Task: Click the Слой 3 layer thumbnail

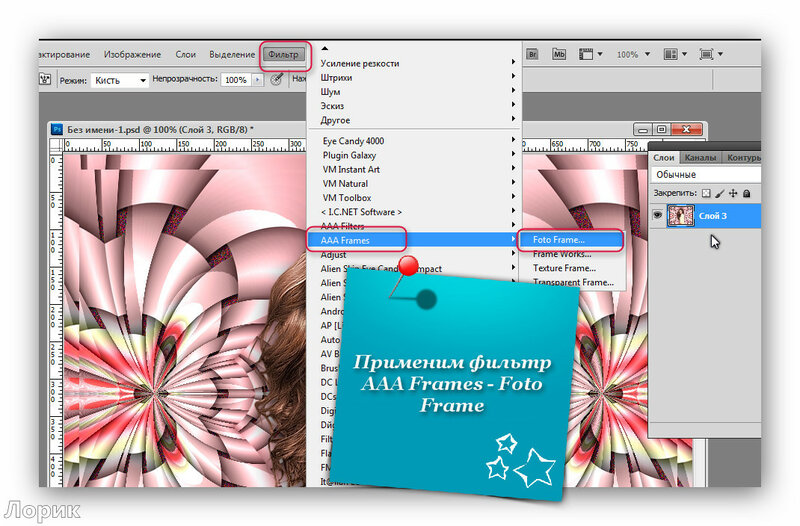Action: click(x=681, y=215)
